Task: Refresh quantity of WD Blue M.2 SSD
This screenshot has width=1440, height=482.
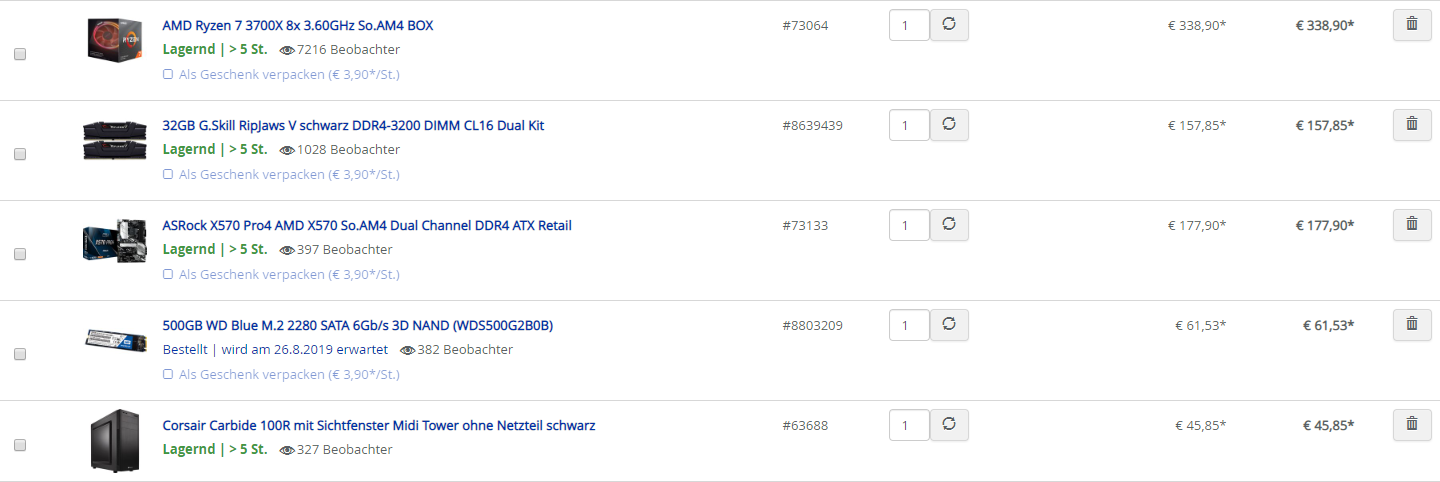Action: (x=949, y=325)
